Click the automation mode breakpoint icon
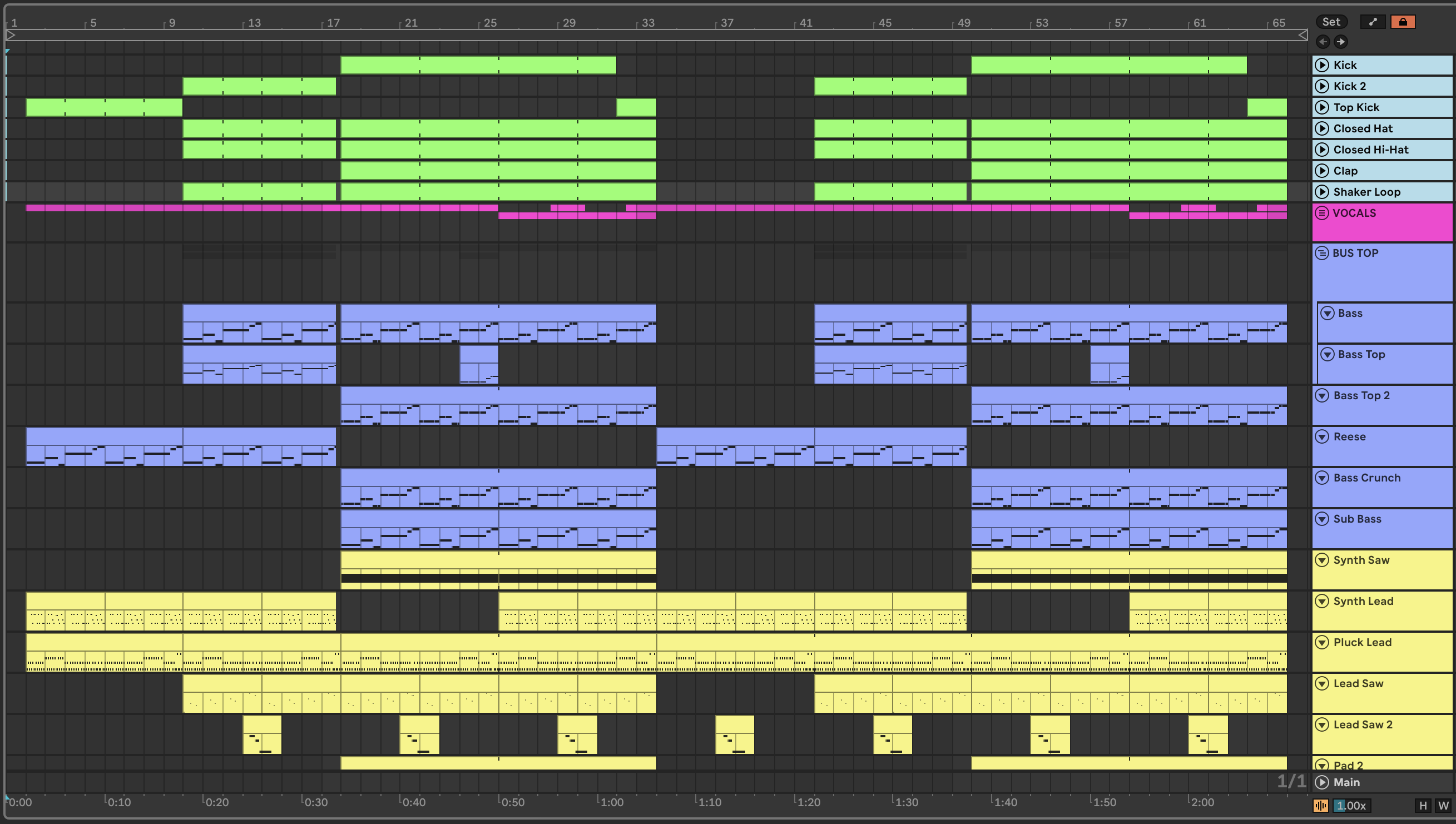The width and height of the screenshot is (1456, 824). pyautogui.click(x=1372, y=22)
